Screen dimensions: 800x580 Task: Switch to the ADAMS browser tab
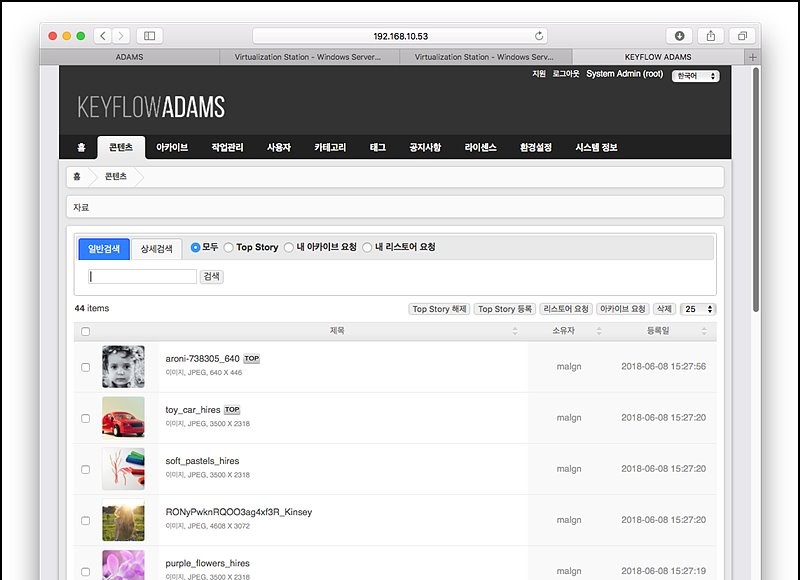pyautogui.click(x=129, y=57)
